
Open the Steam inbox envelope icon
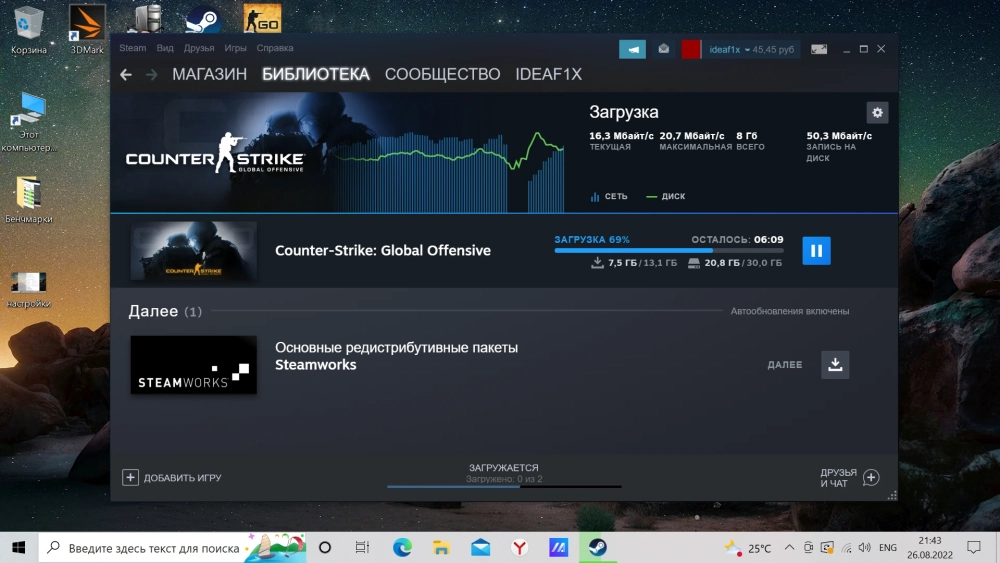coord(664,49)
